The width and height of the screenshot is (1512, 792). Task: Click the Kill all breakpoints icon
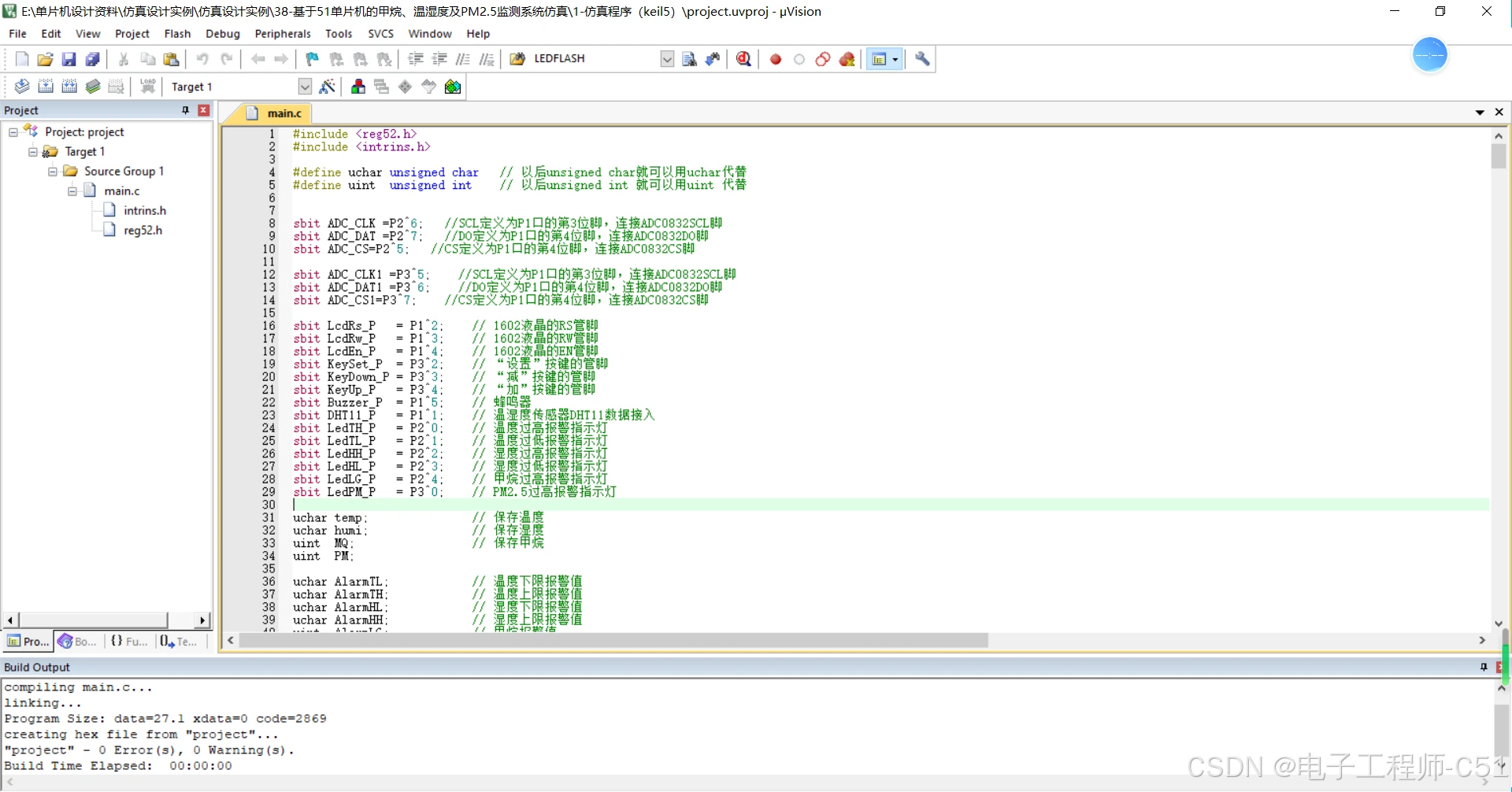pyautogui.click(x=847, y=59)
